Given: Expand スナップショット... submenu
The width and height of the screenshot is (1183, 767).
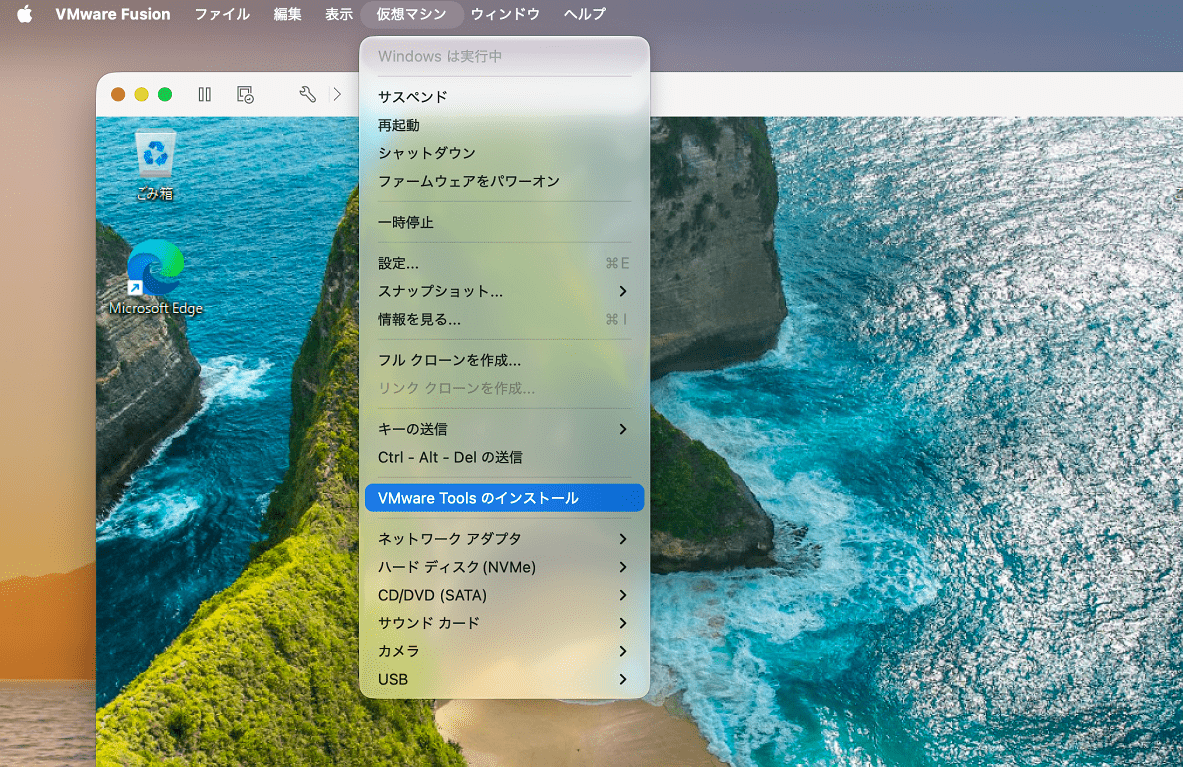Looking at the screenshot, I should [x=504, y=291].
